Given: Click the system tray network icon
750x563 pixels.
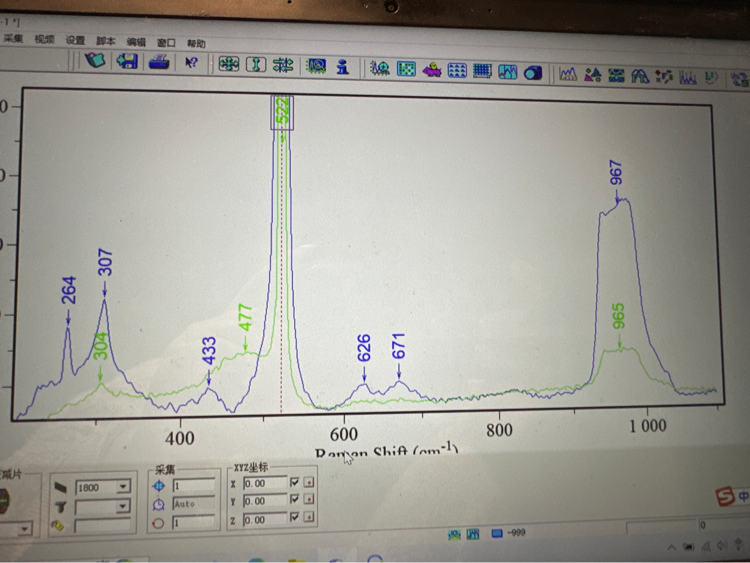Looking at the screenshot, I should pyautogui.click(x=706, y=546).
